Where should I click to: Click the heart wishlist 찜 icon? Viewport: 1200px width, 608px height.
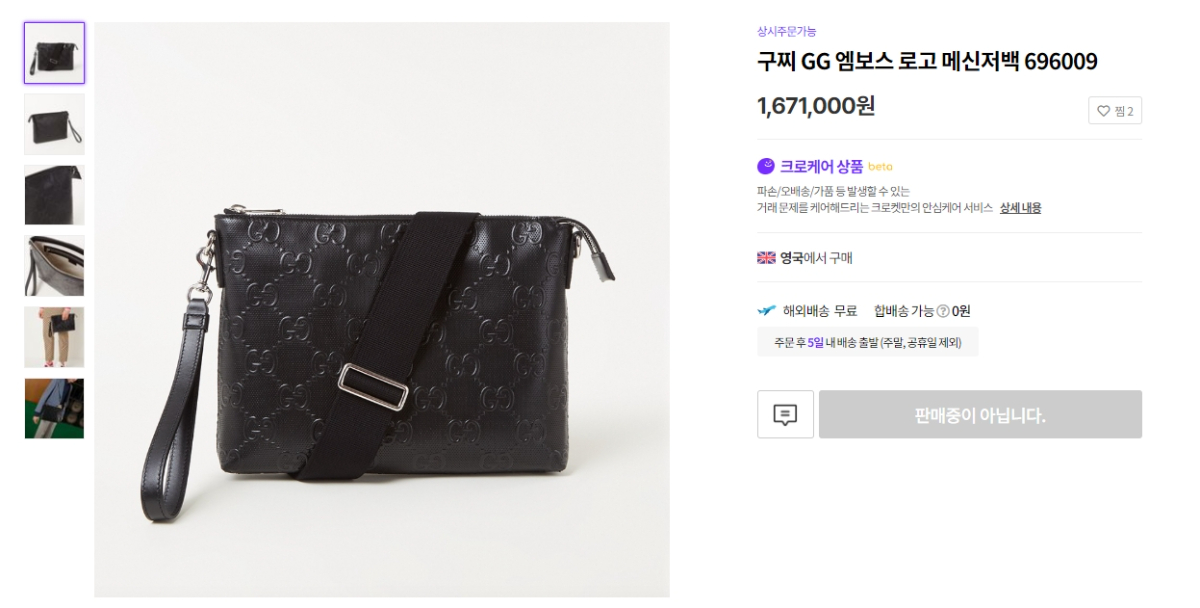click(x=1104, y=111)
